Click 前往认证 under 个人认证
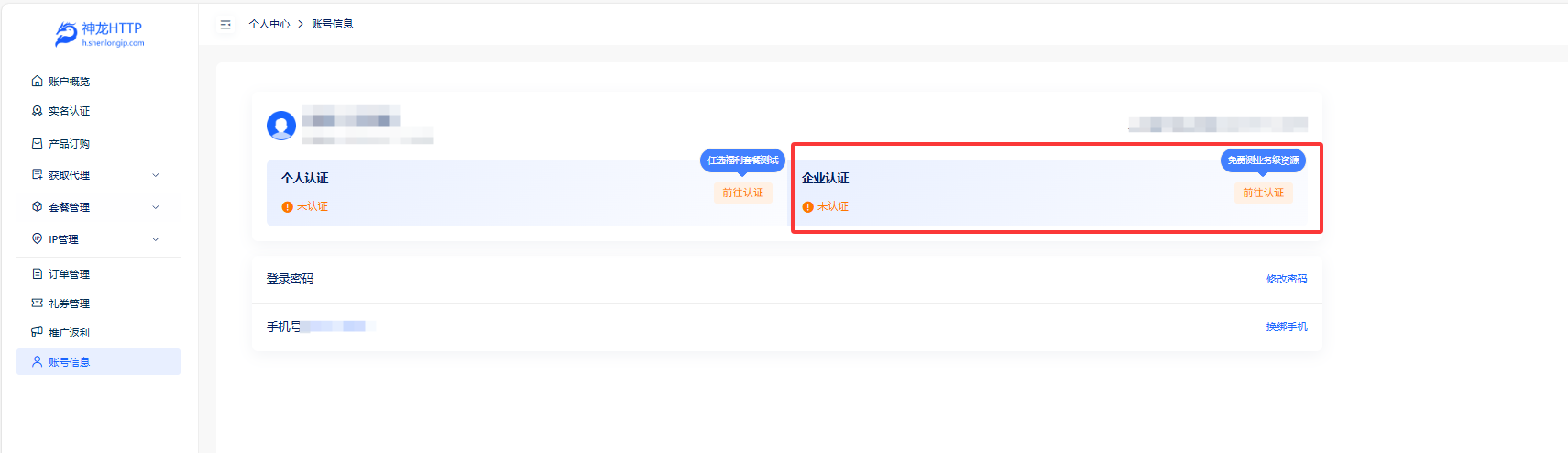This screenshot has height=453, width=1568. 742,193
